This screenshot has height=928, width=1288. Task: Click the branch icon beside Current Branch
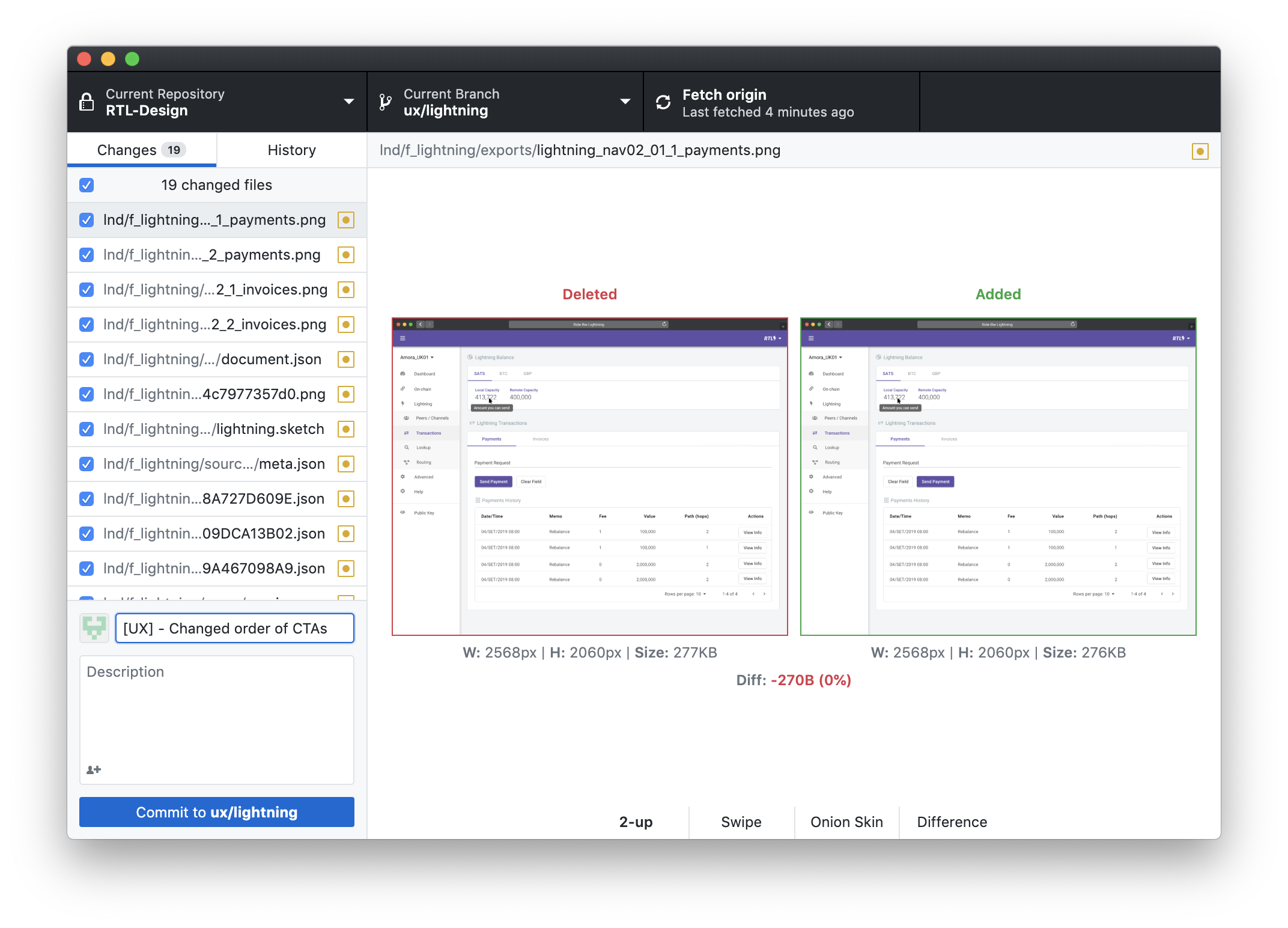tap(385, 102)
